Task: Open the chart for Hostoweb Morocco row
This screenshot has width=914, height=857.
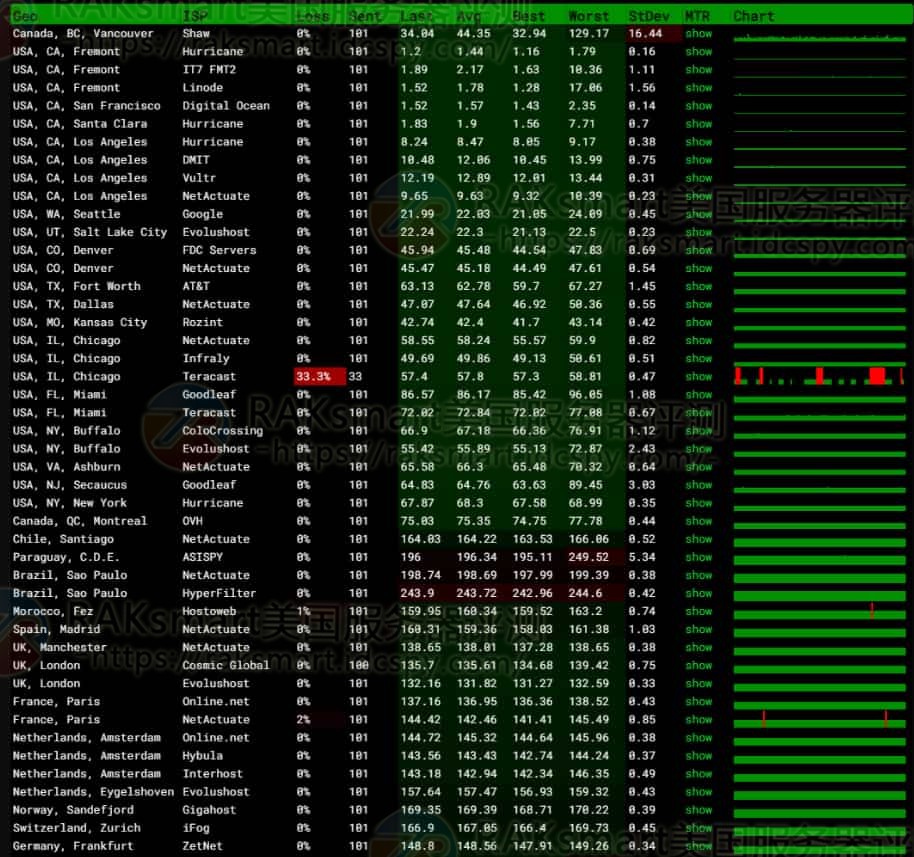Action: tap(818, 611)
